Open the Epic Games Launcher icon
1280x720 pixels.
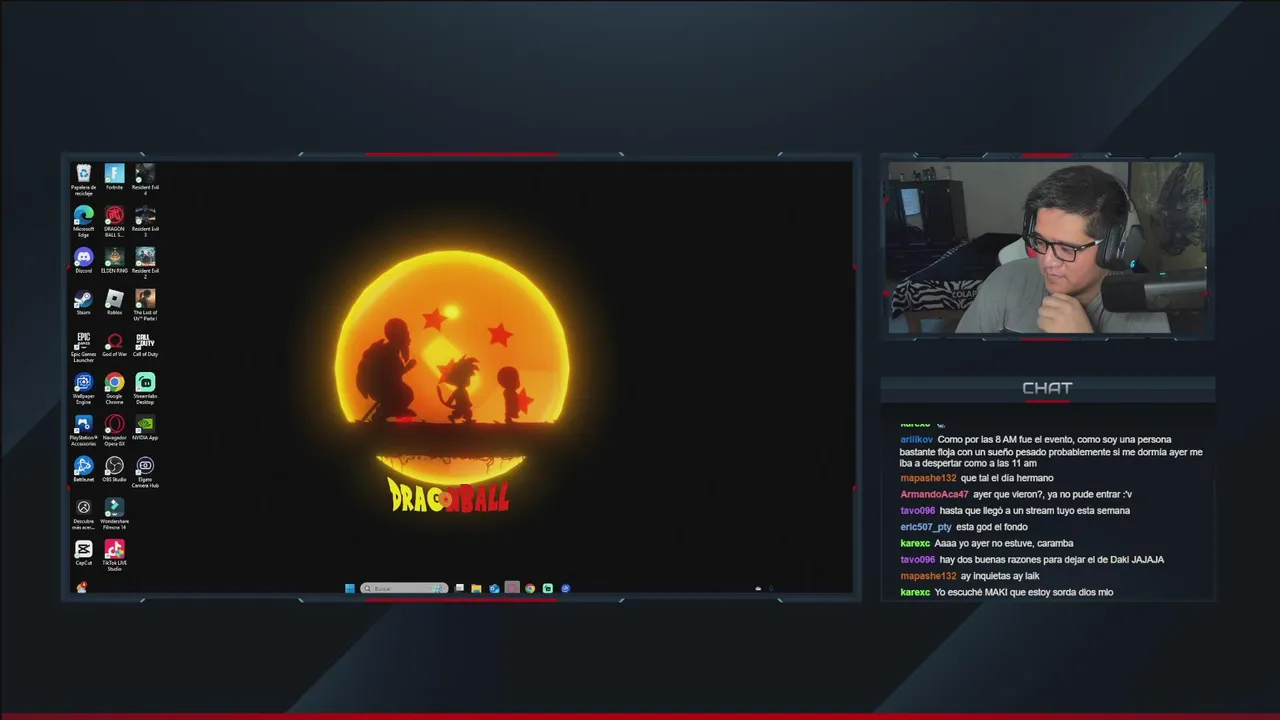tap(84, 346)
